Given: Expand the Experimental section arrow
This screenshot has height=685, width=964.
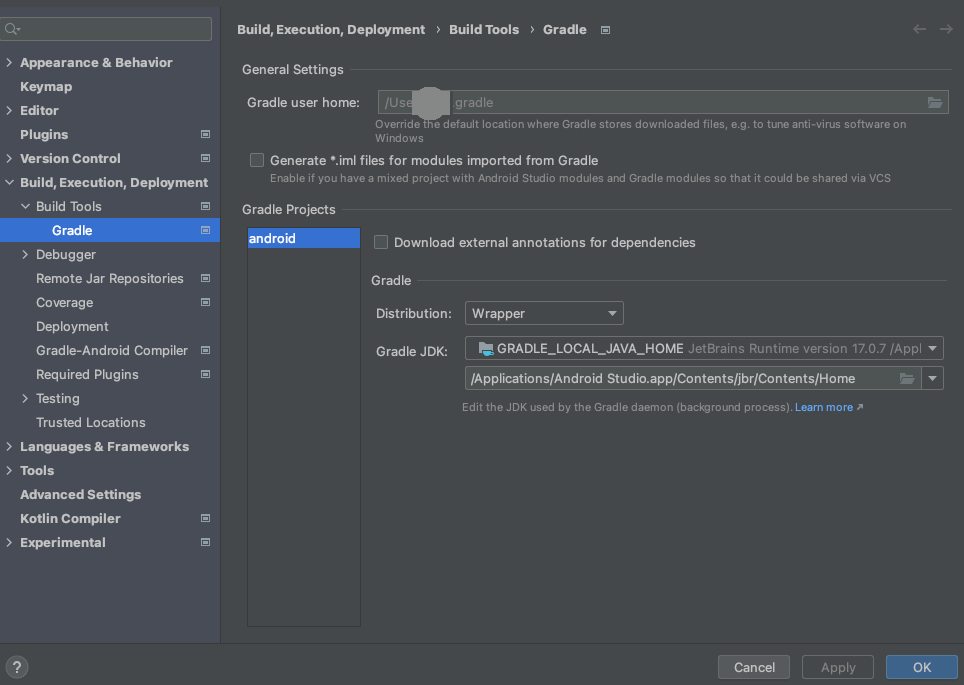Looking at the screenshot, I should pyautogui.click(x=9, y=542).
